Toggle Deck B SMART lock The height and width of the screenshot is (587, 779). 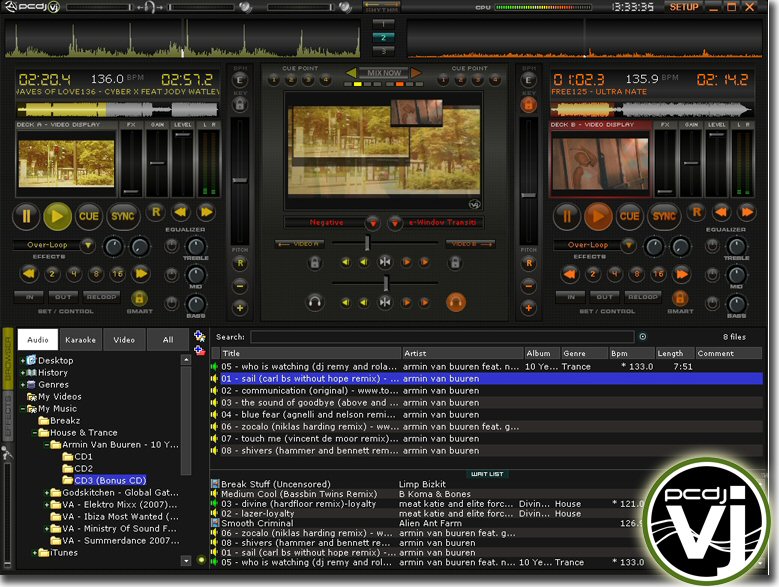tap(680, 298)
